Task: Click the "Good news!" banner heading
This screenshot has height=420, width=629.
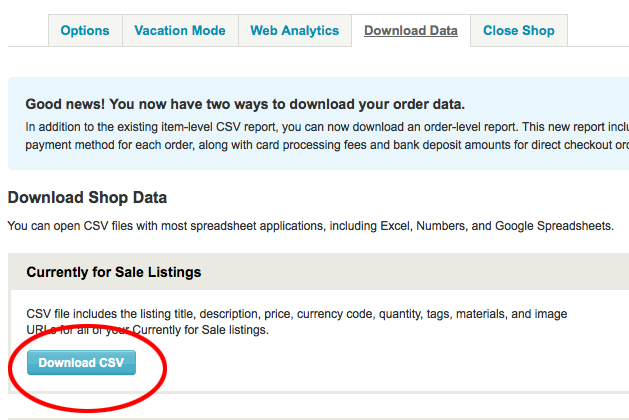Action: pos(245,104)
